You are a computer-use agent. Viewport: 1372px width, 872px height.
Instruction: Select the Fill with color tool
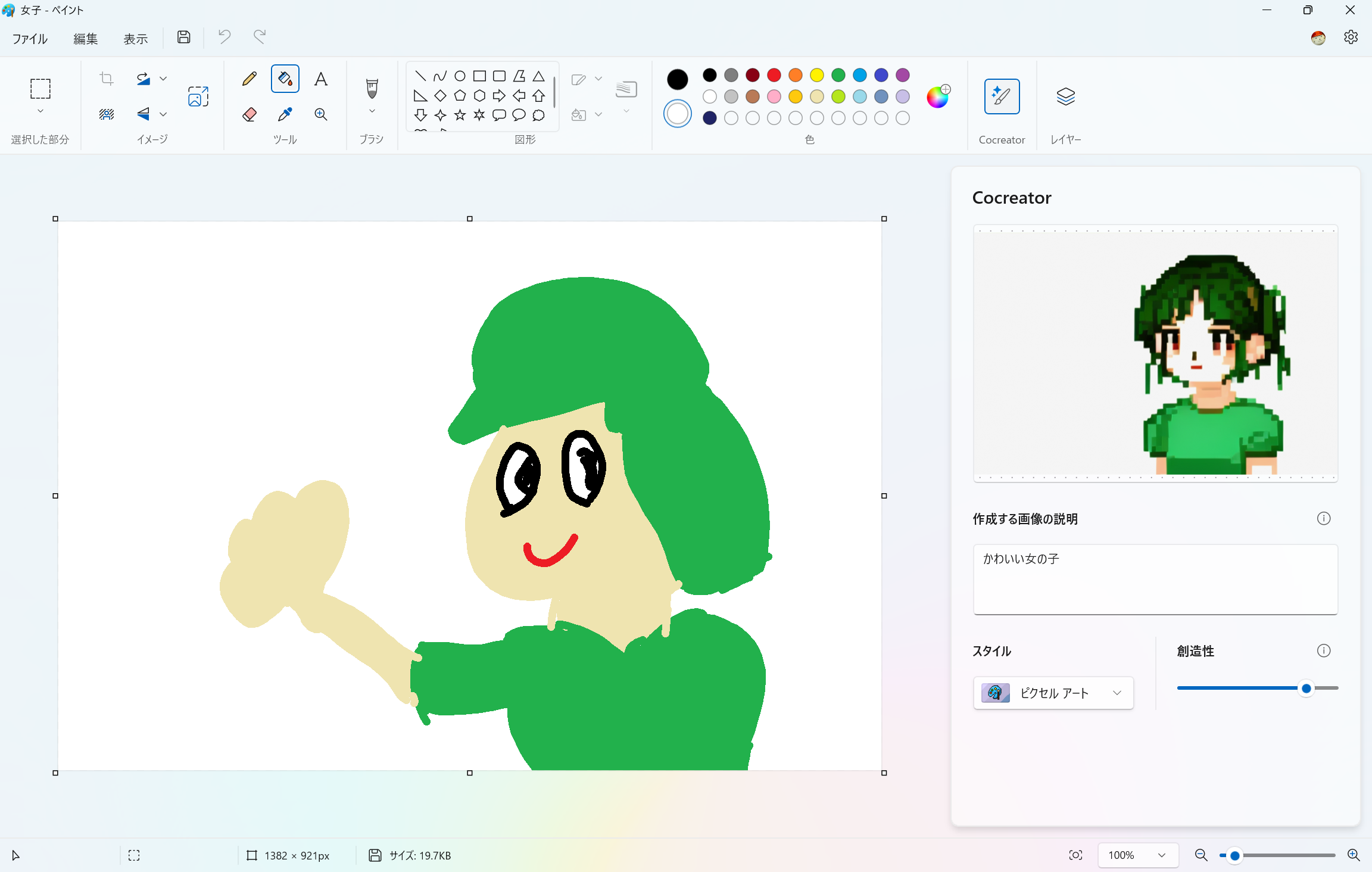pyautogui.click(x=285, y=78)
